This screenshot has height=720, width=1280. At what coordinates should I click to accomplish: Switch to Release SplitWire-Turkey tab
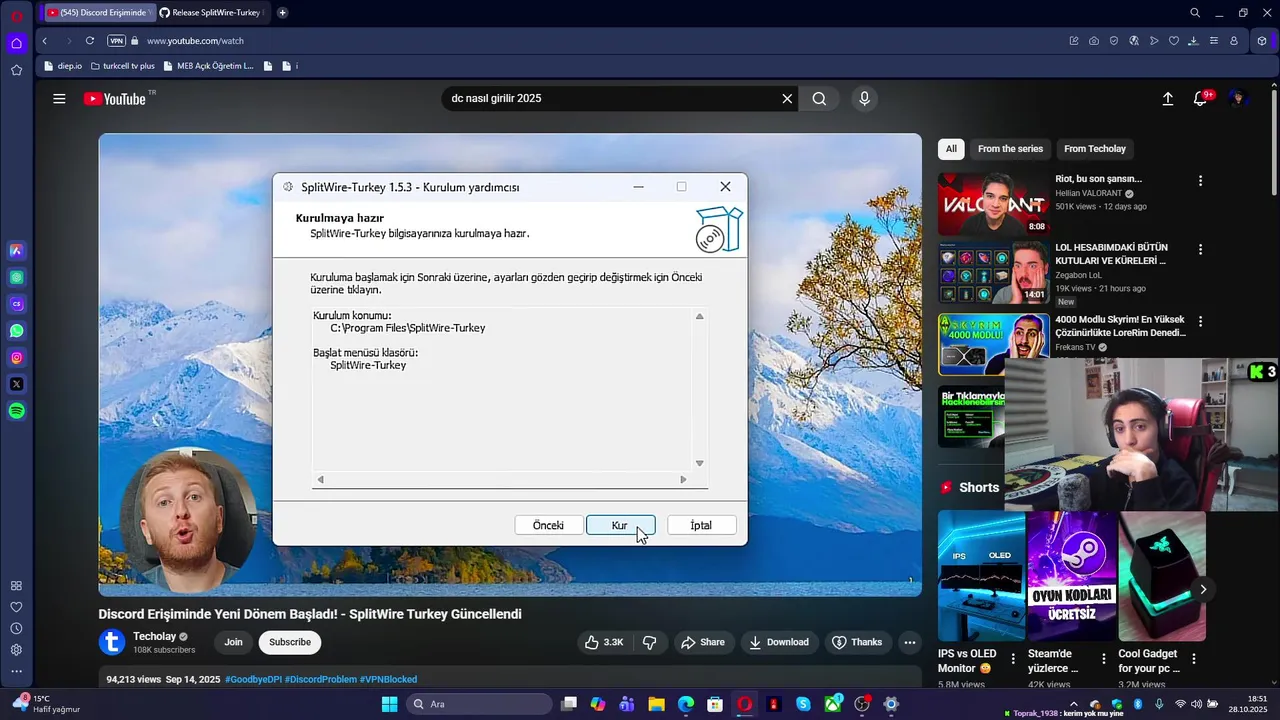point(213,13)
